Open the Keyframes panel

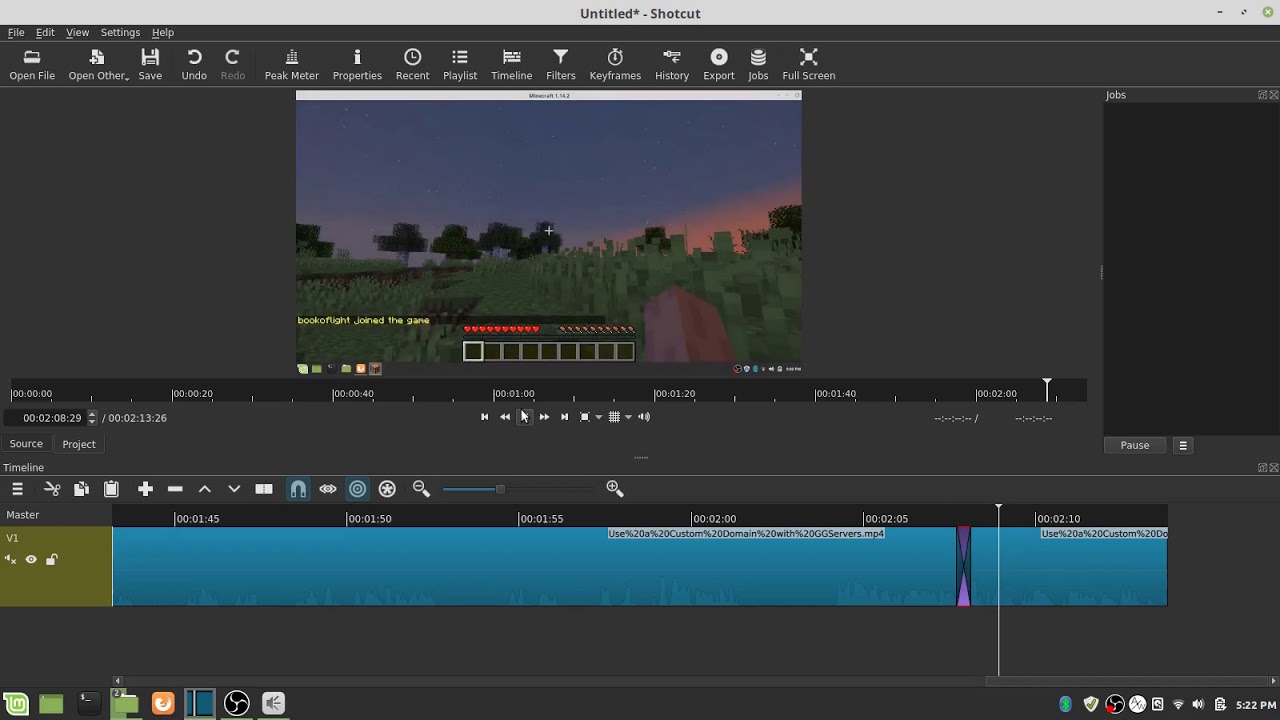(615, 64)
